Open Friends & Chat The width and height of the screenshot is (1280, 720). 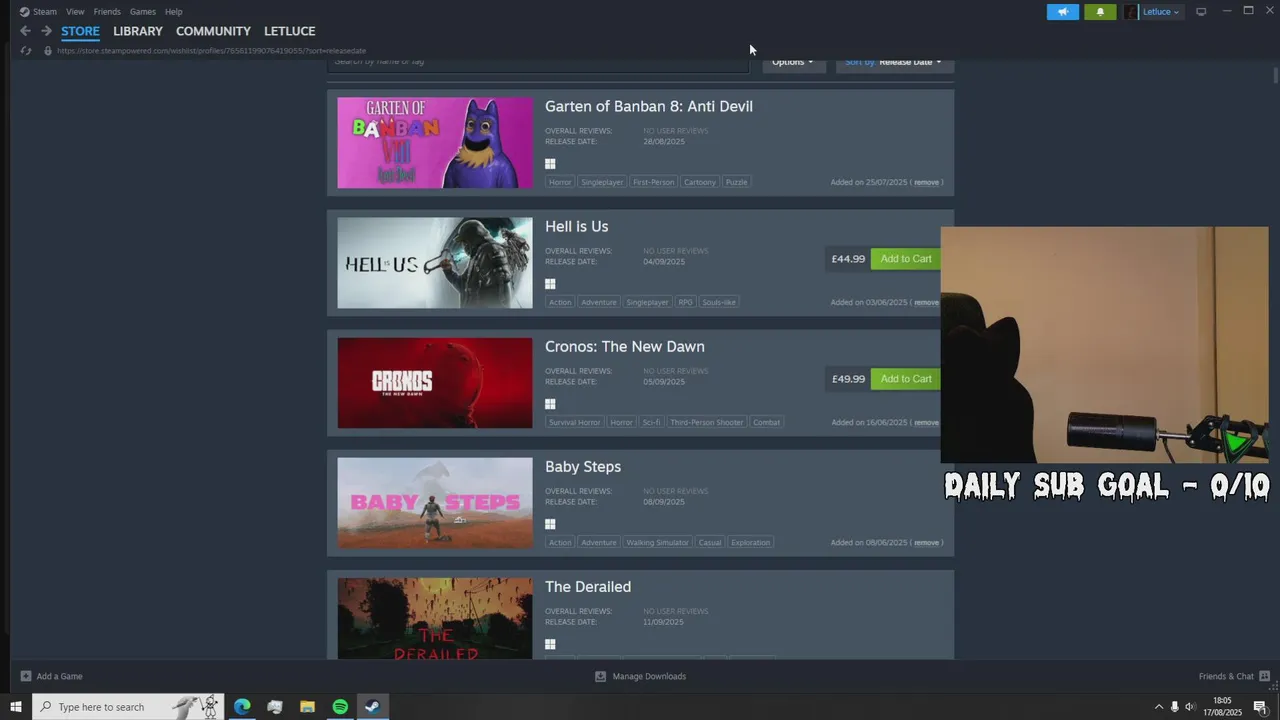[1234, 676]
